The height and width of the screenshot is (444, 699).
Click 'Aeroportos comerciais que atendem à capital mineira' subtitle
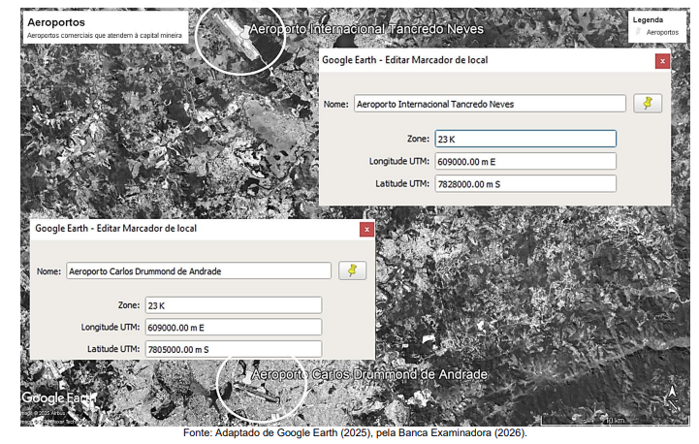104,35
